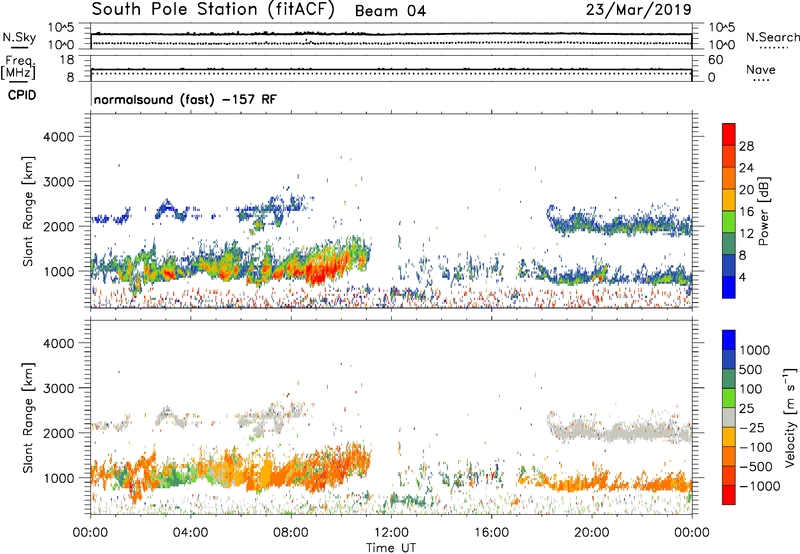This screenshot has height=554, width=800.
Task: Click the N.Search legend label
Action: click(x=773, y=37)
